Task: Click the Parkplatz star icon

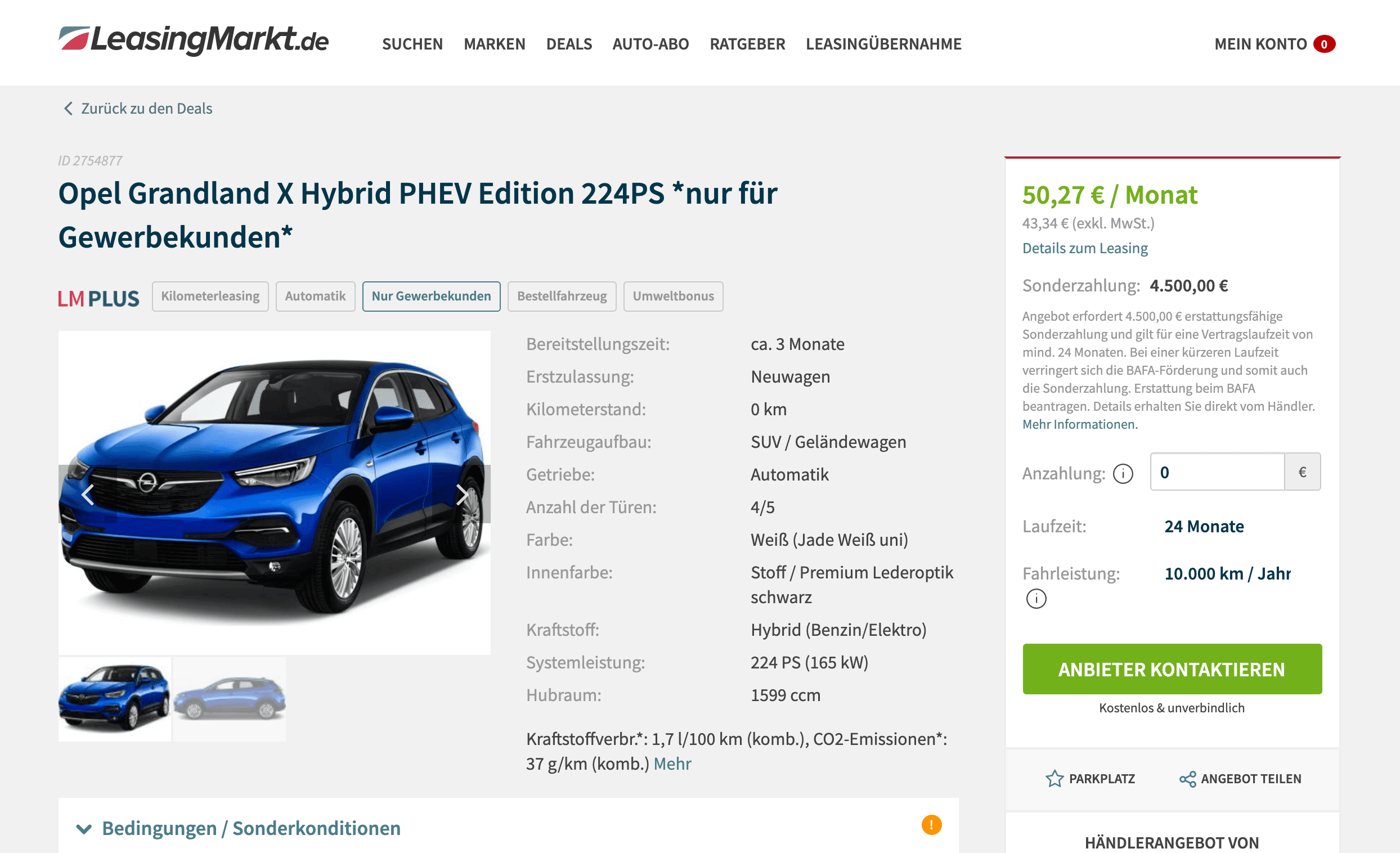Action: point(1054,779)
